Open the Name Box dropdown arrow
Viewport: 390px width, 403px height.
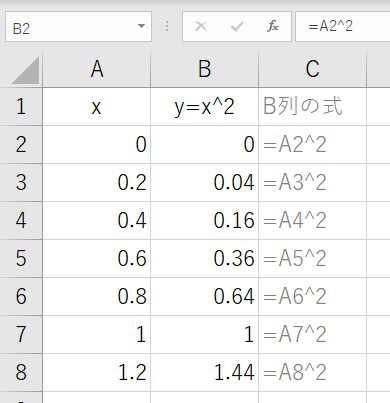(x=141, y=26)
